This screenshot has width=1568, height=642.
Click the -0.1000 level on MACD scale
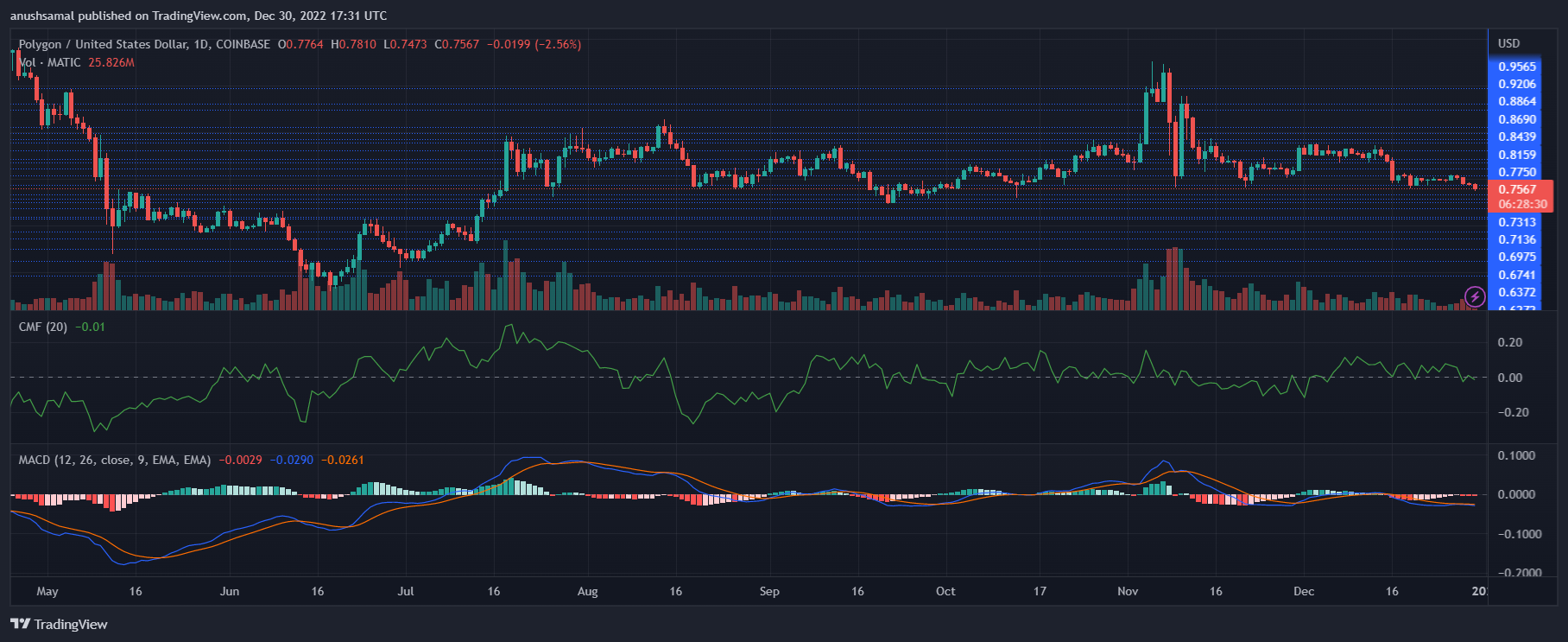point(1518,534)
